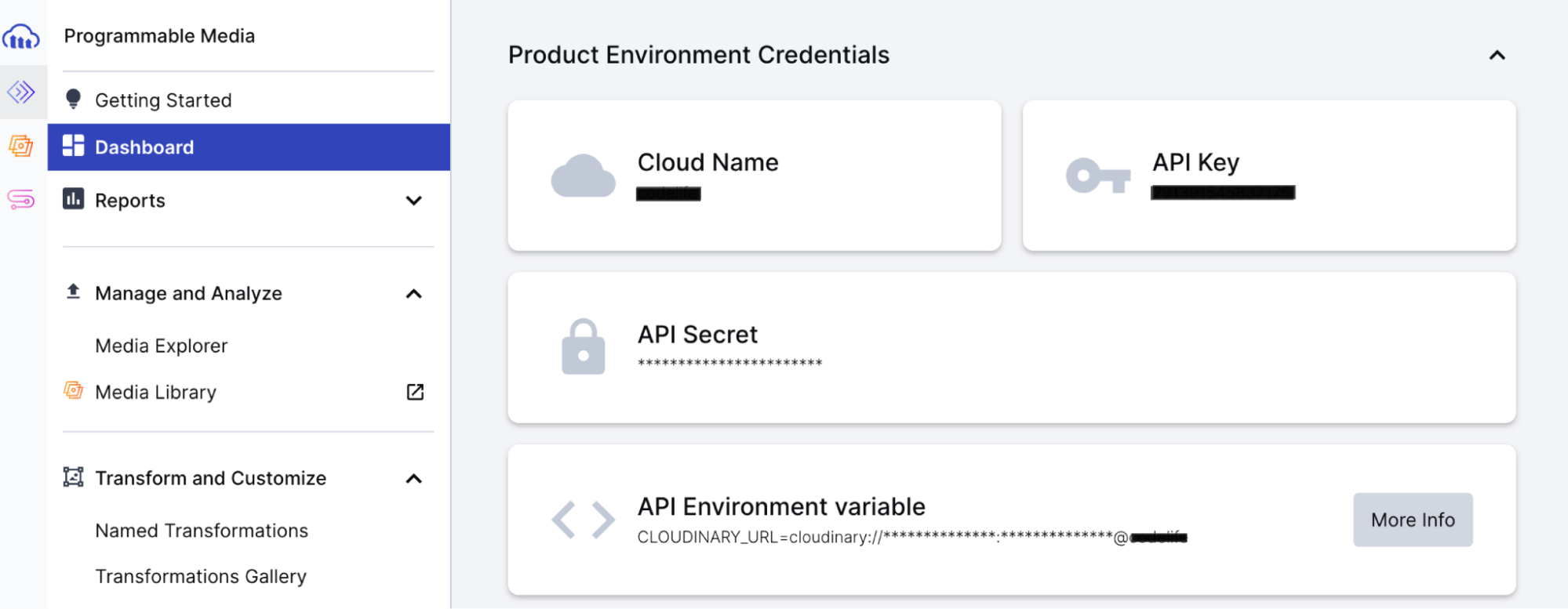Open Getting Started page

pos(249,100)
